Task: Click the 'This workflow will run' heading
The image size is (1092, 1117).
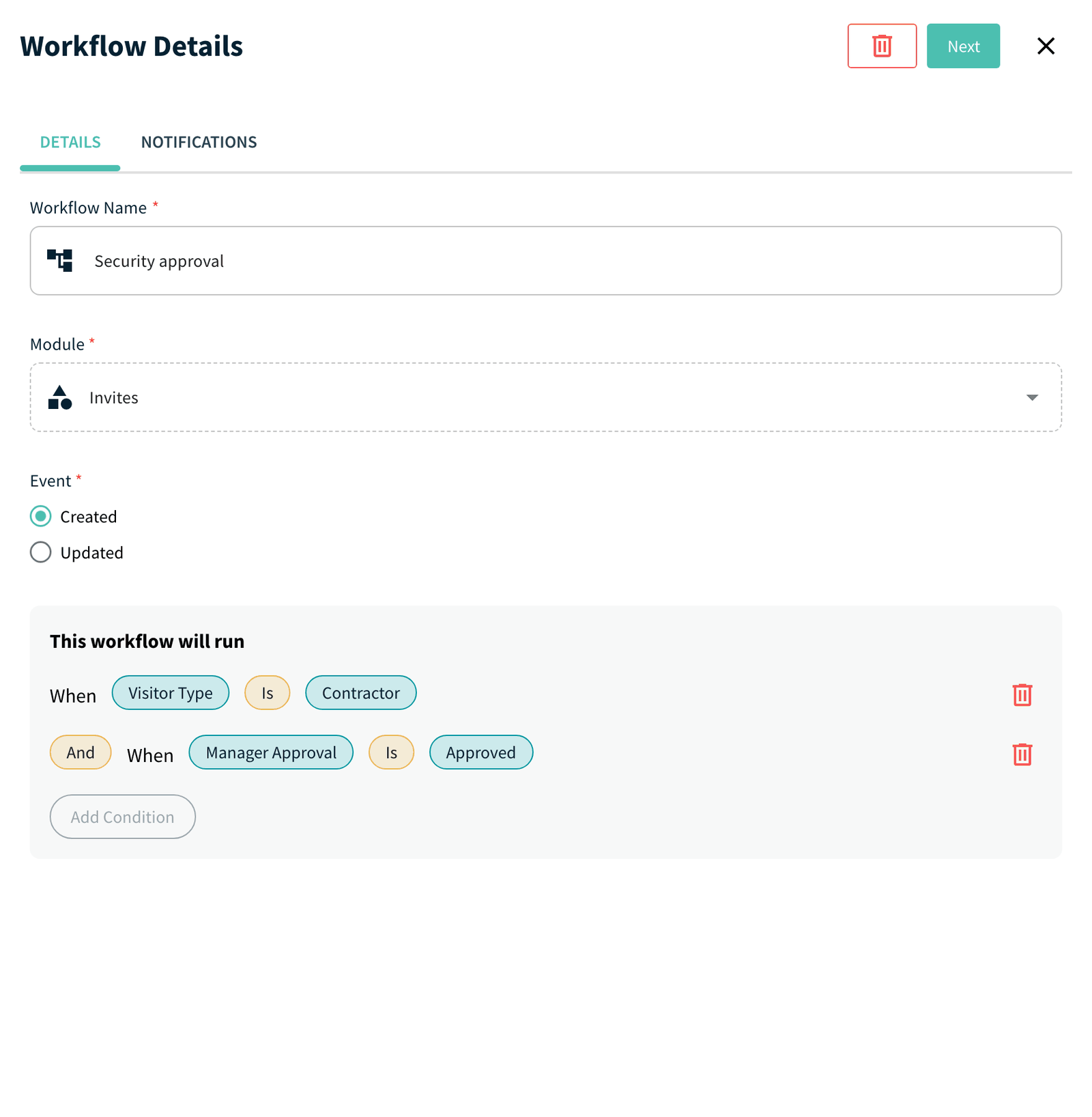Action: point(147,641)
